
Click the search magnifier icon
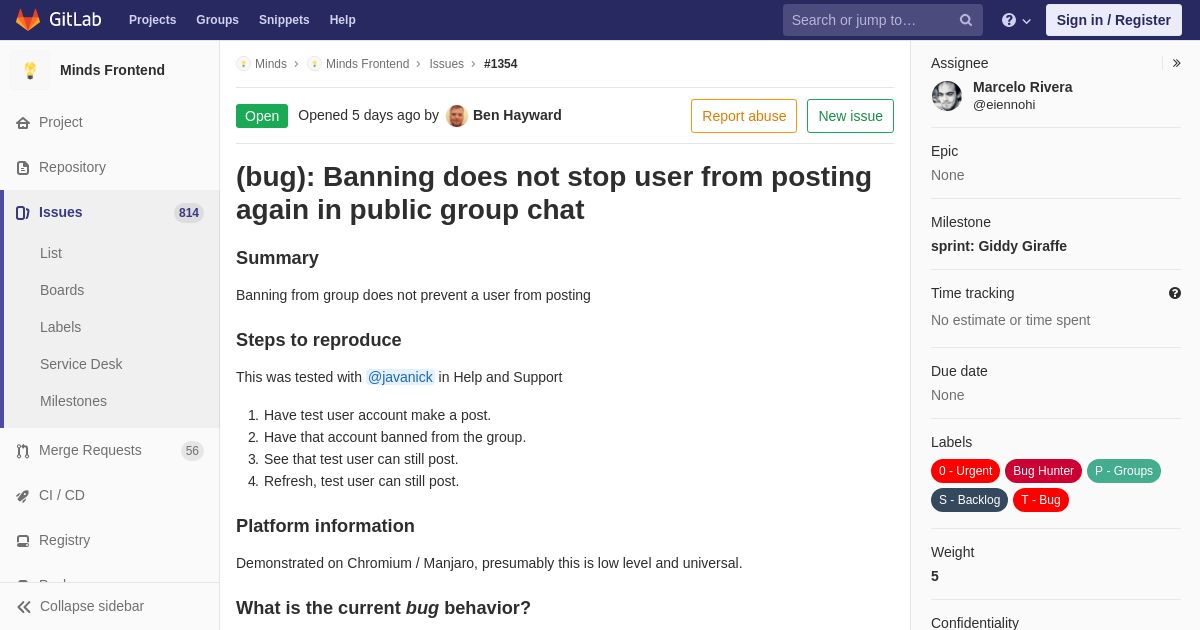pyautogui.click(x=966, y=20)
